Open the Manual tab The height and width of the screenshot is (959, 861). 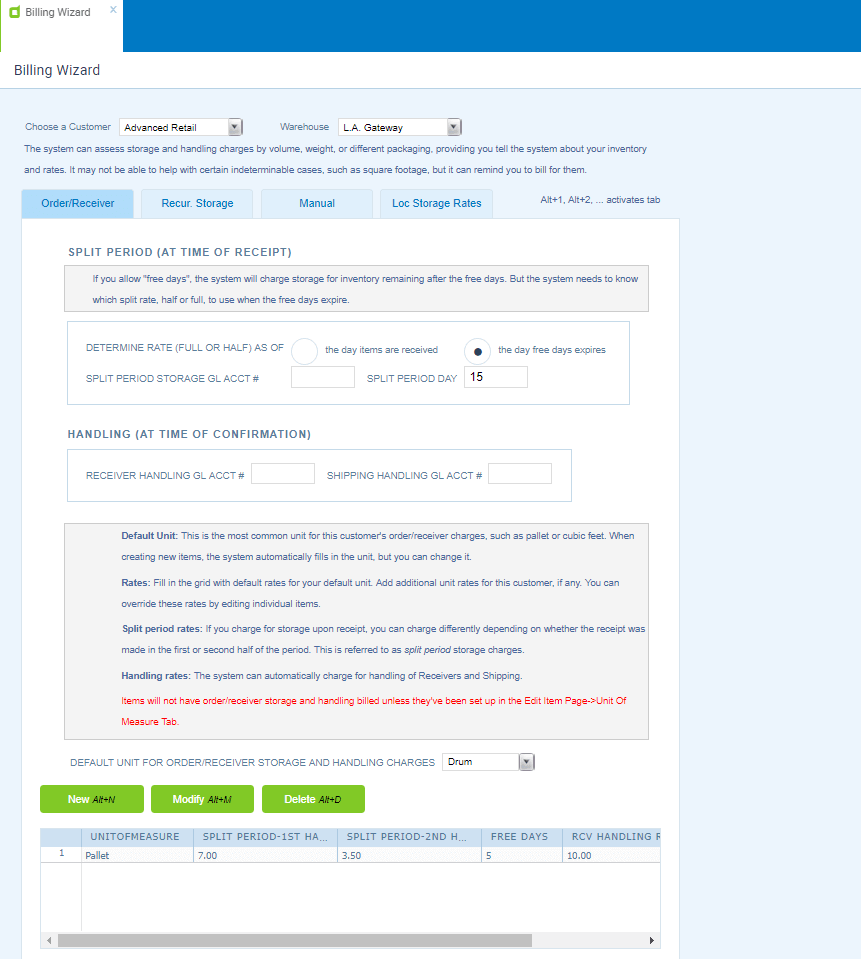316,203
